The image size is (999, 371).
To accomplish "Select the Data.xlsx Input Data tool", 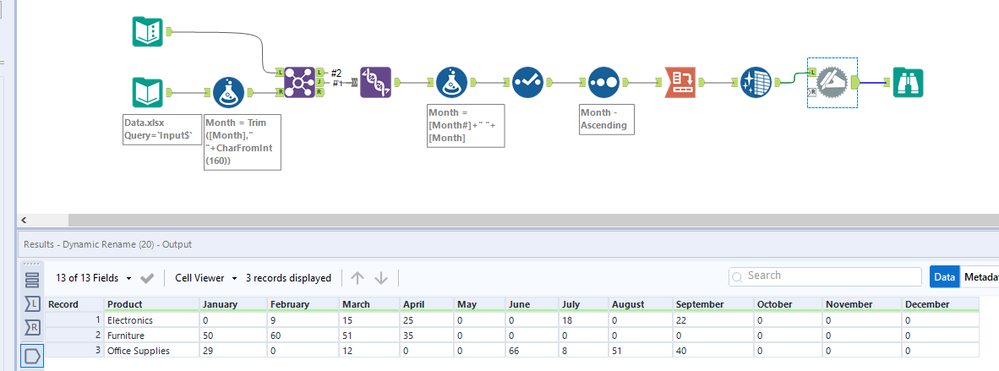I will tap(147, 92).
